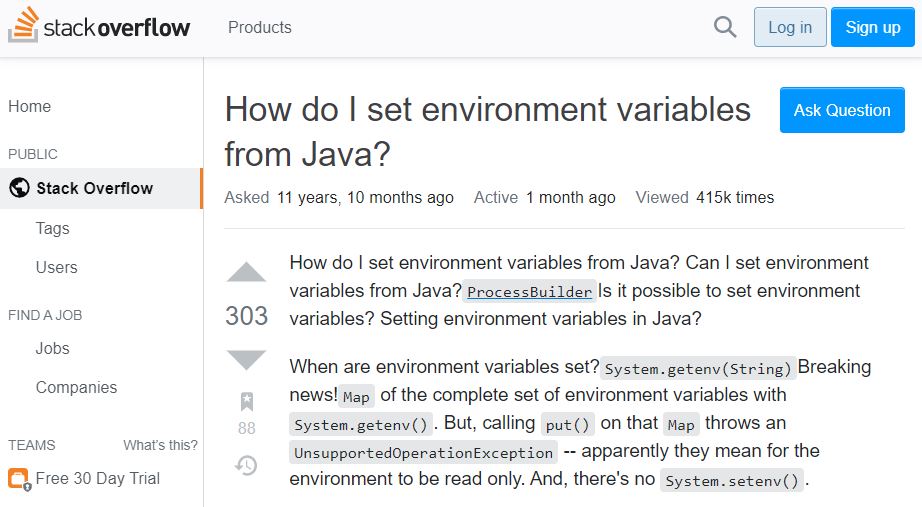
Task: Open Users page from sidebar
Action: click(56, 267)
